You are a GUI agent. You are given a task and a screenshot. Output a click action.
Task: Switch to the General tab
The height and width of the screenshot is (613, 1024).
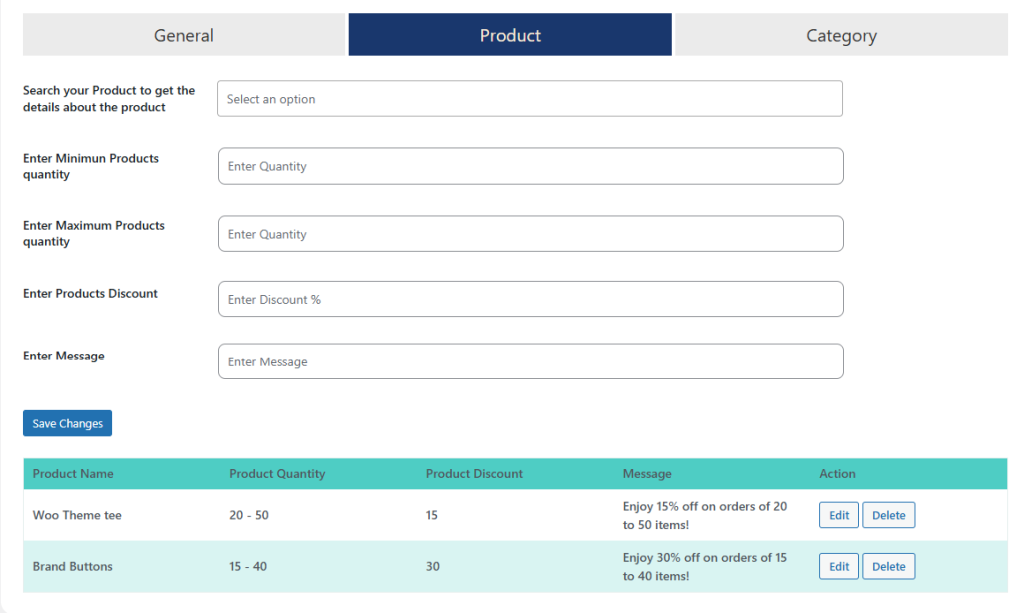(184, 35)
